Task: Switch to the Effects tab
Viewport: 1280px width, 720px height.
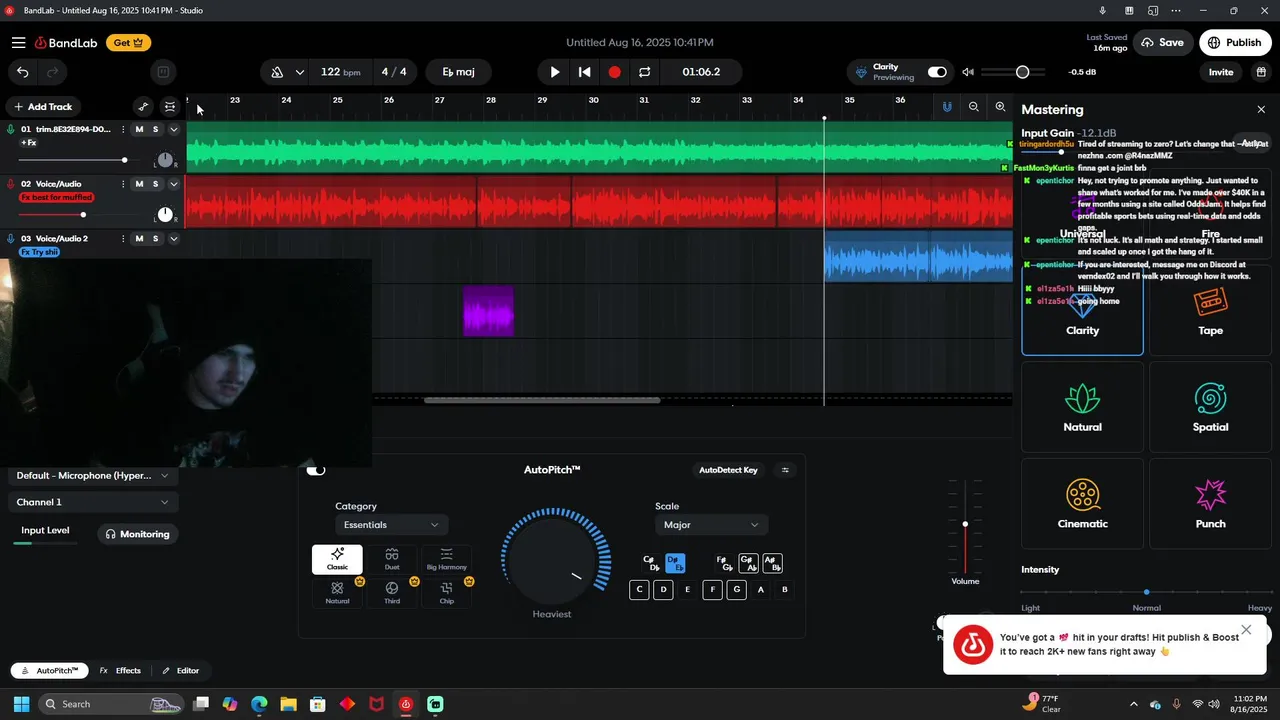Action: [120, 671]
